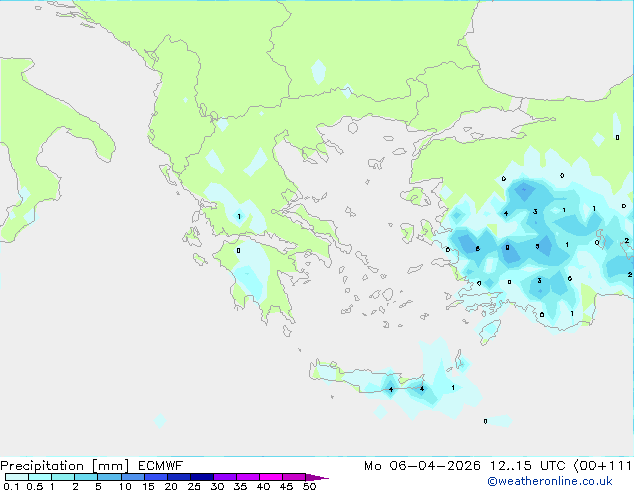Pick the 1–2 mm legend color swatch
Image resolution: width=634 pixels, height=490 pixels.
(63, 477)
